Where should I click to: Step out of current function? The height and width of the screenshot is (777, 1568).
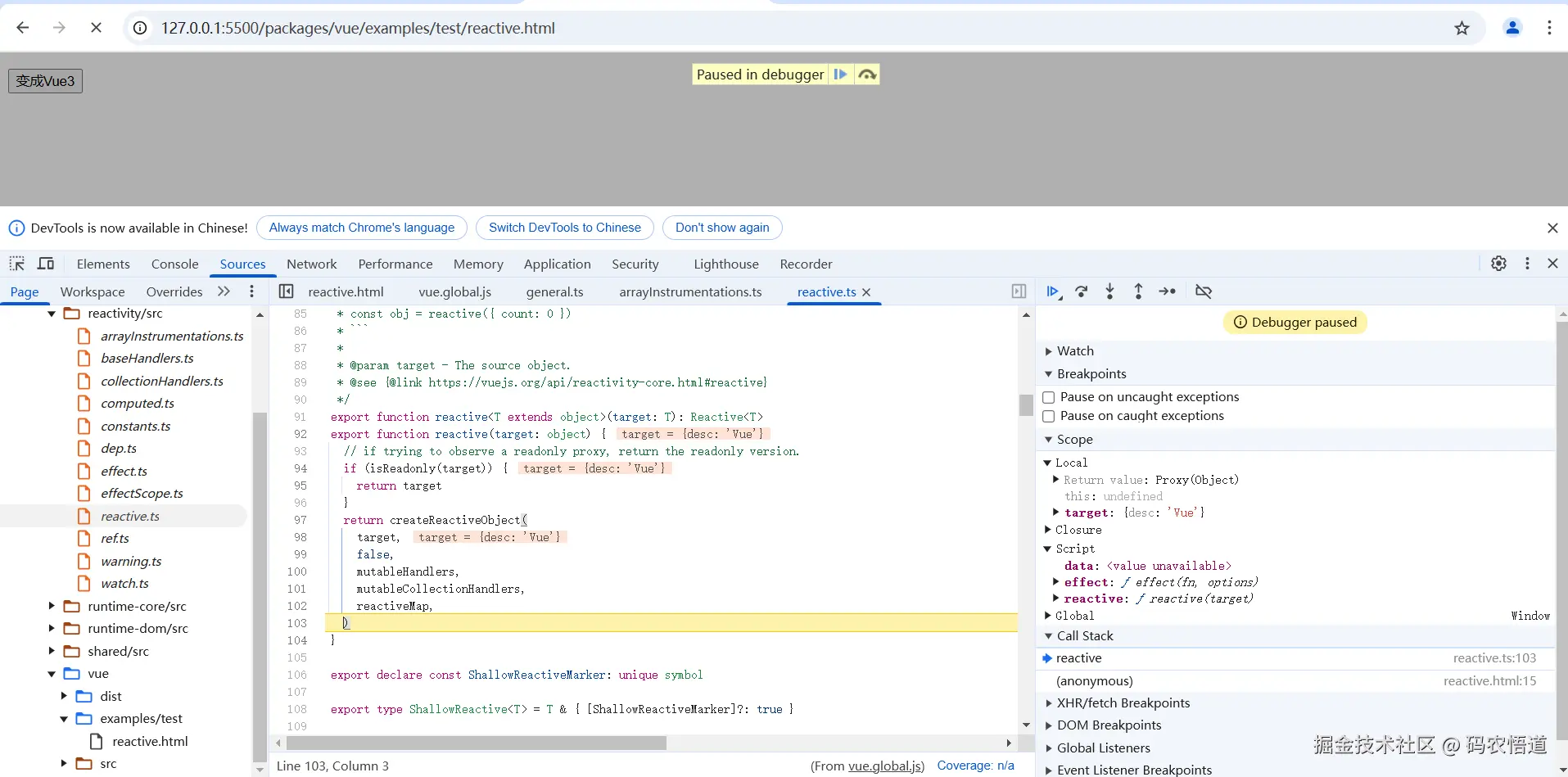[1138, 291]
